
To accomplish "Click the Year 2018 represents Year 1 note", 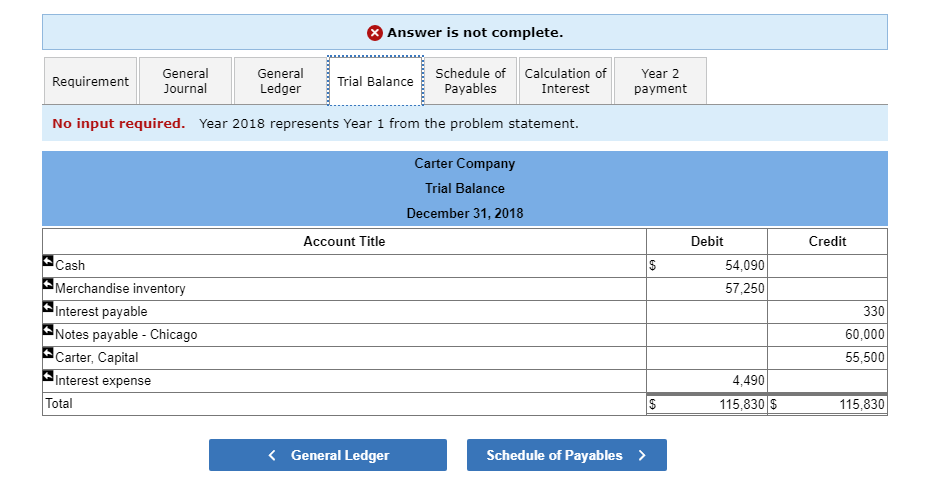I will 389,124.
